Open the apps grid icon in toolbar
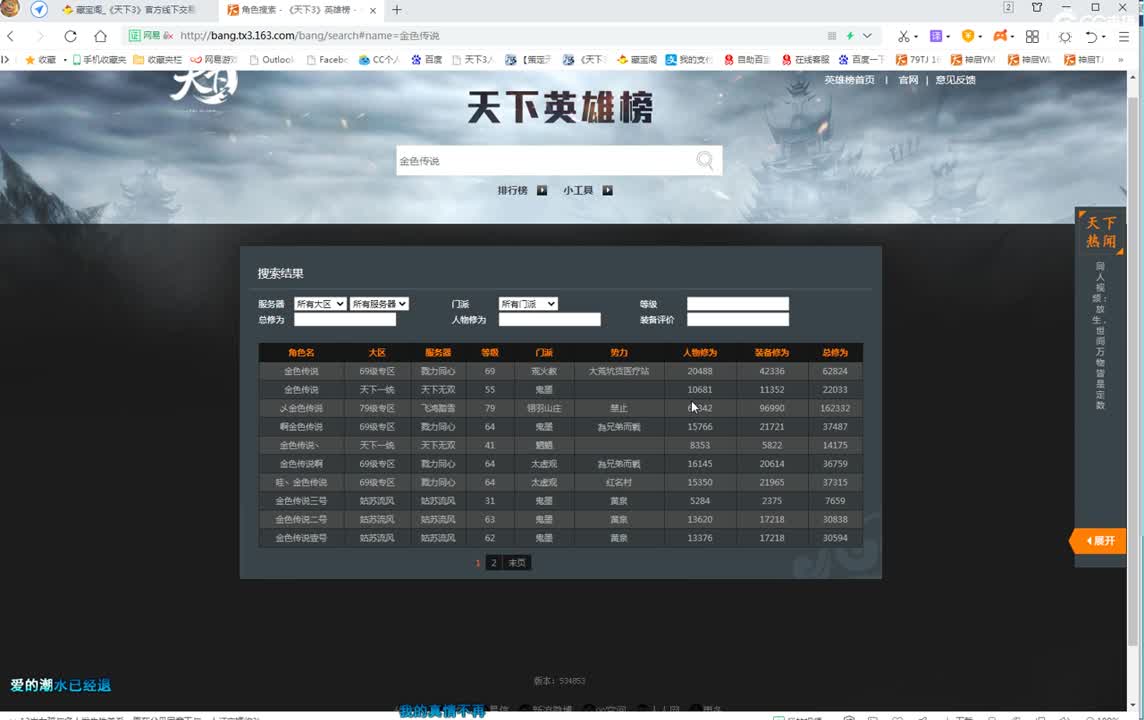The width and height of the screenshot is (1144, 720). tap(1031, 36)
